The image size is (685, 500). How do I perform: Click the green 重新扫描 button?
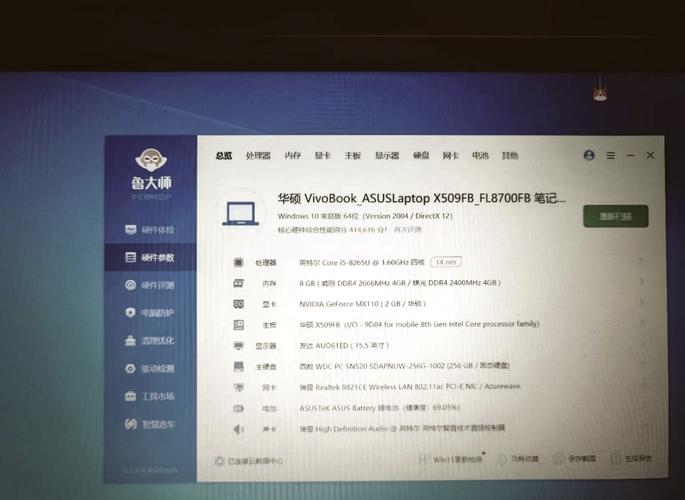(615, 216)
